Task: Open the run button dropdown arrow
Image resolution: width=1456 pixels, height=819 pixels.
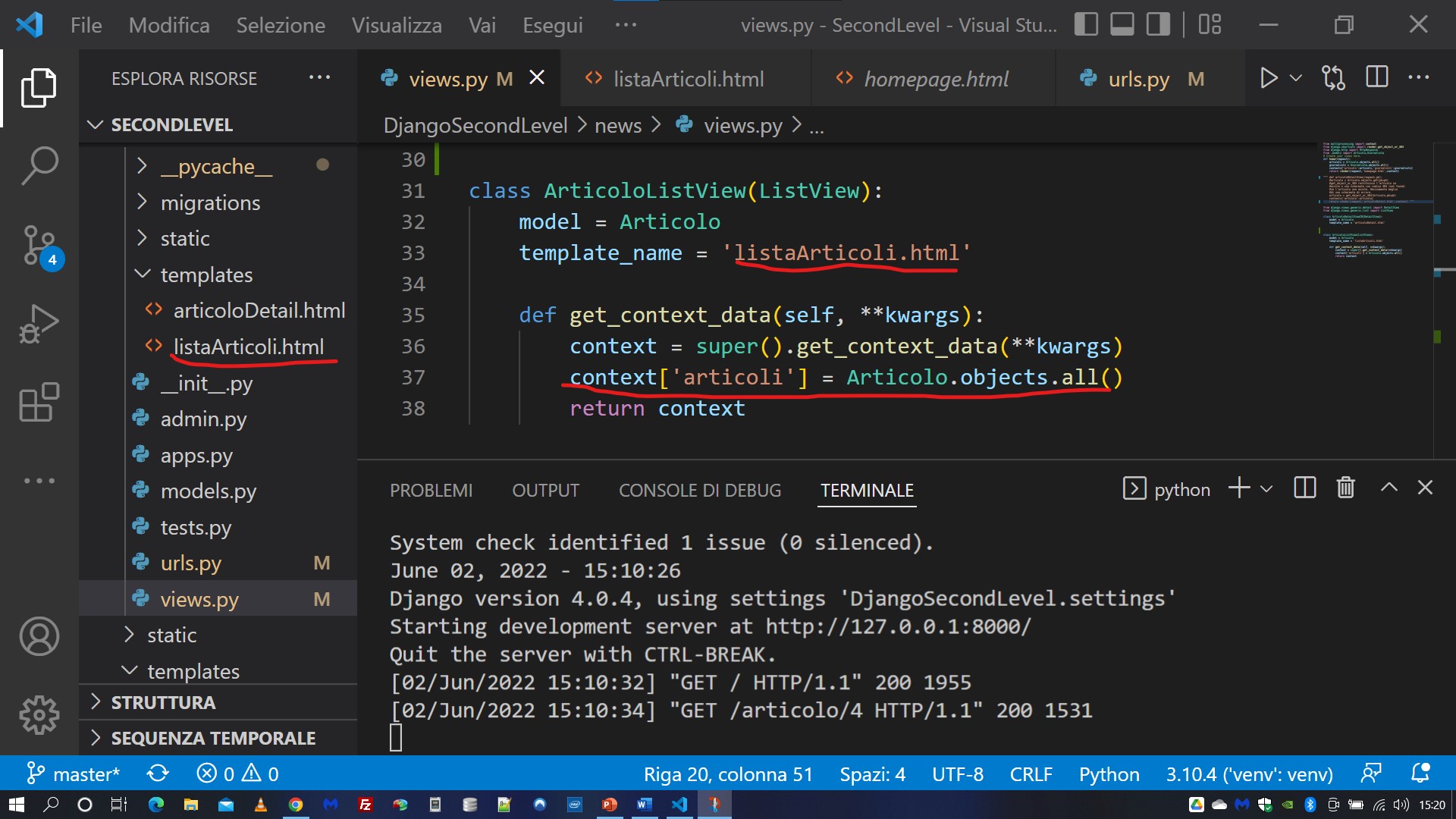Action: coord(1296,78)
